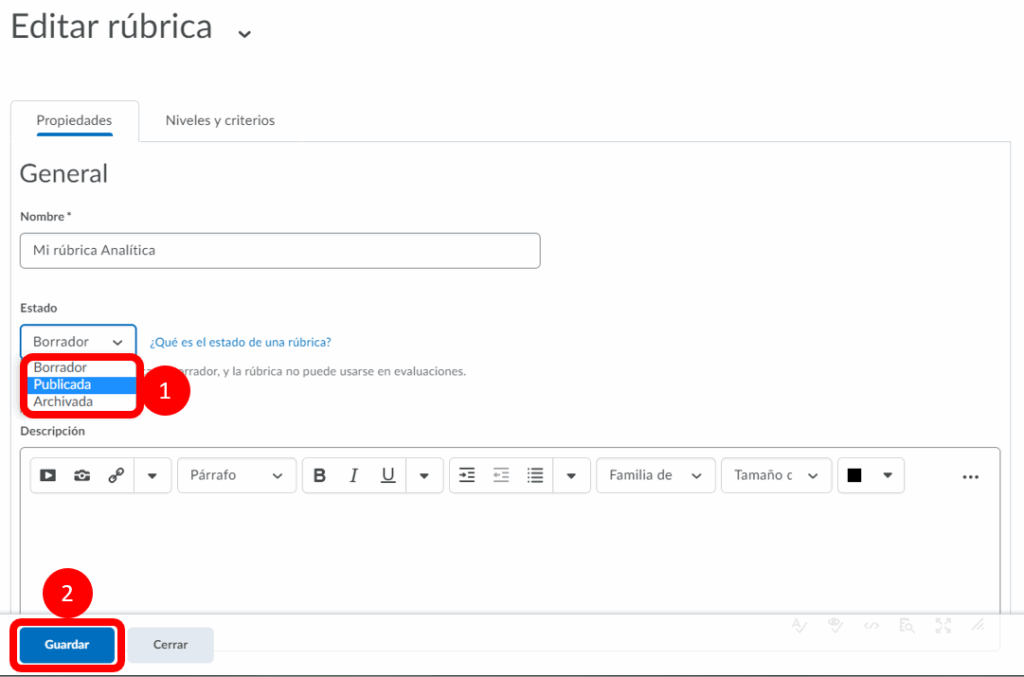Switch to Niveles y criterios tab
This screenshot has width=1024, height=677.
(220, 121)
